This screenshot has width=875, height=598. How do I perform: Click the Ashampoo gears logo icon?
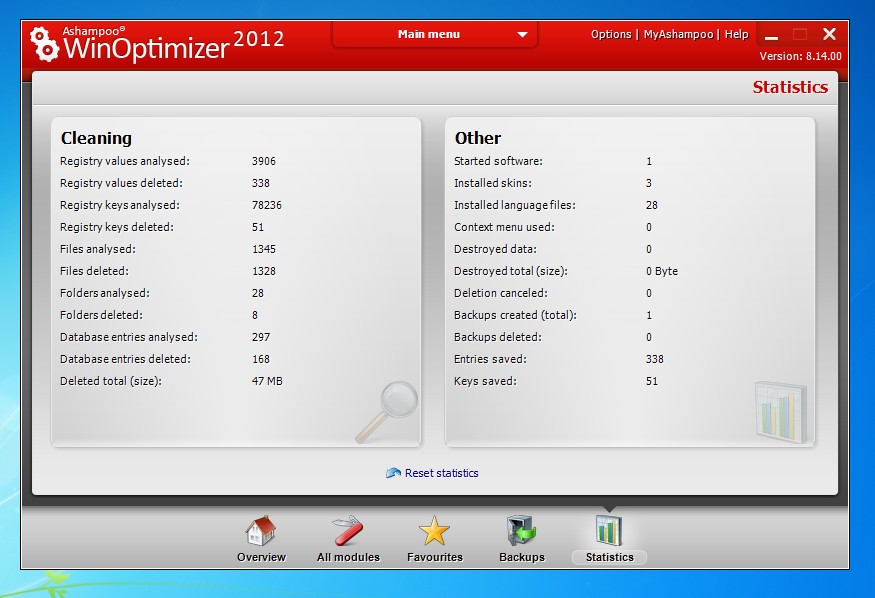point(44,44)
